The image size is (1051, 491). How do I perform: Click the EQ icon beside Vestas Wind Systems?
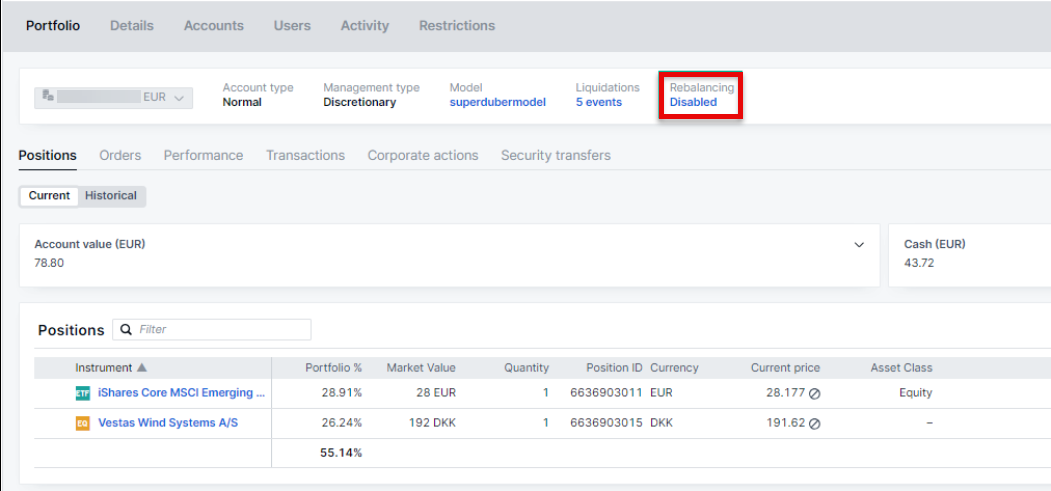tap(83, 424)
